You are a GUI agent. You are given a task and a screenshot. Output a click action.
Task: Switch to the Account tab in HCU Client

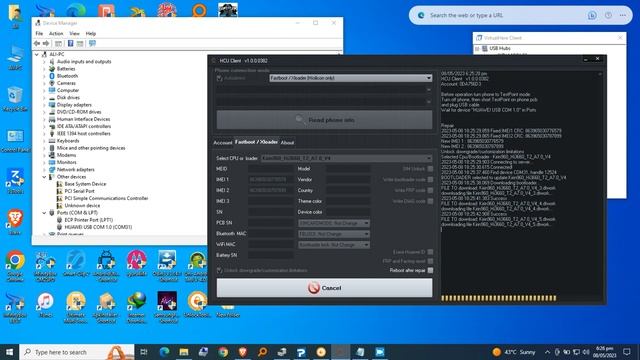click(223, 142)
